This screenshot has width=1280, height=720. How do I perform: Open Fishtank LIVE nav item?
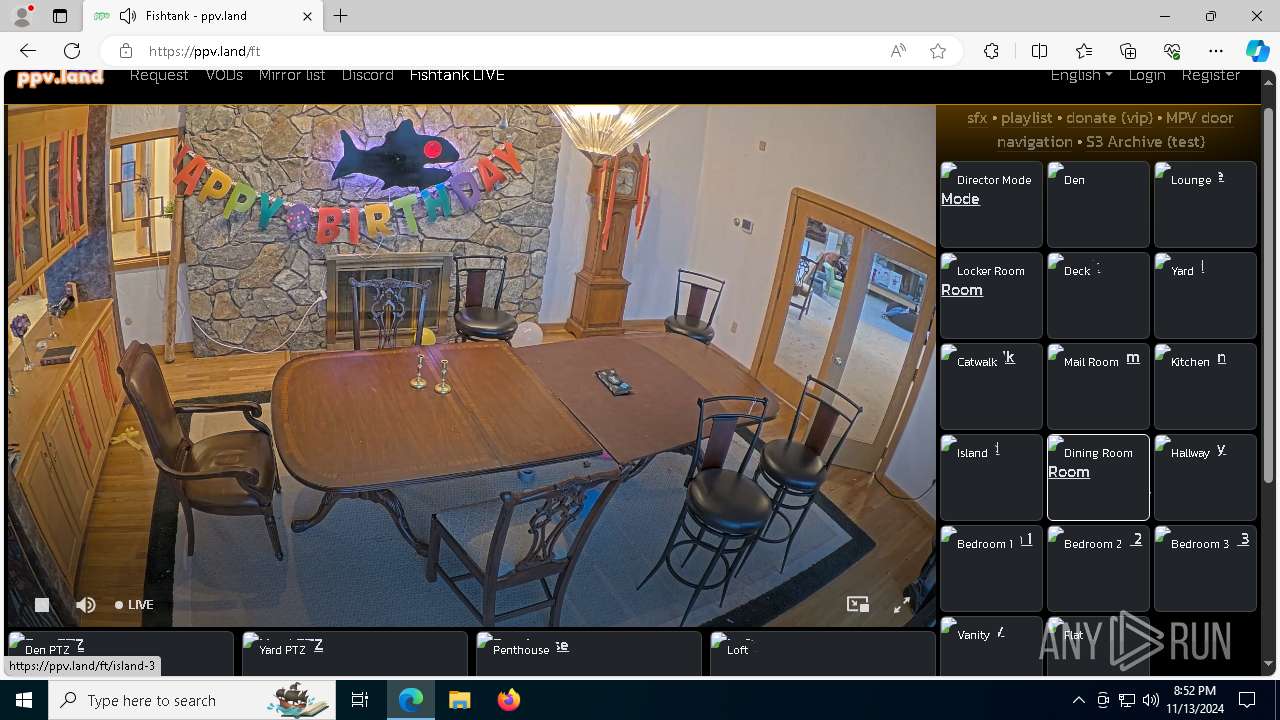click(457, 75)
